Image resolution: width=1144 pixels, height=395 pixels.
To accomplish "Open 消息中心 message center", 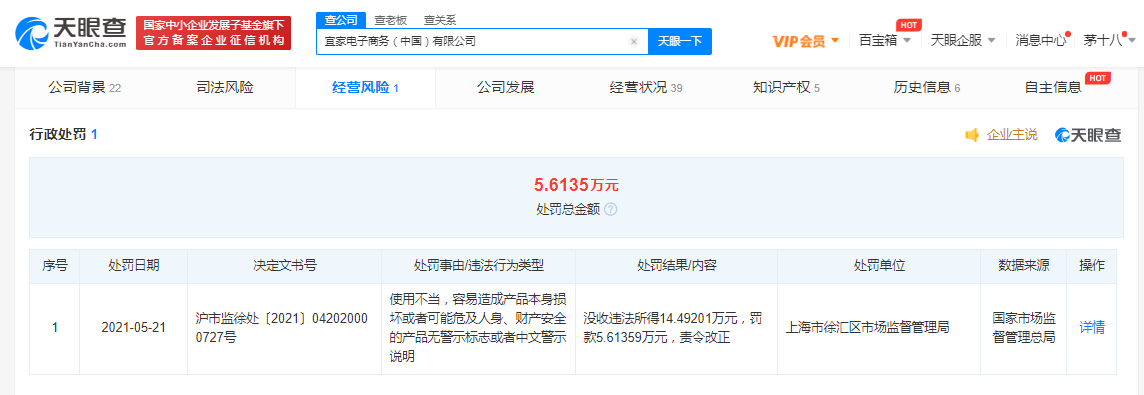I will [1040, 41].
